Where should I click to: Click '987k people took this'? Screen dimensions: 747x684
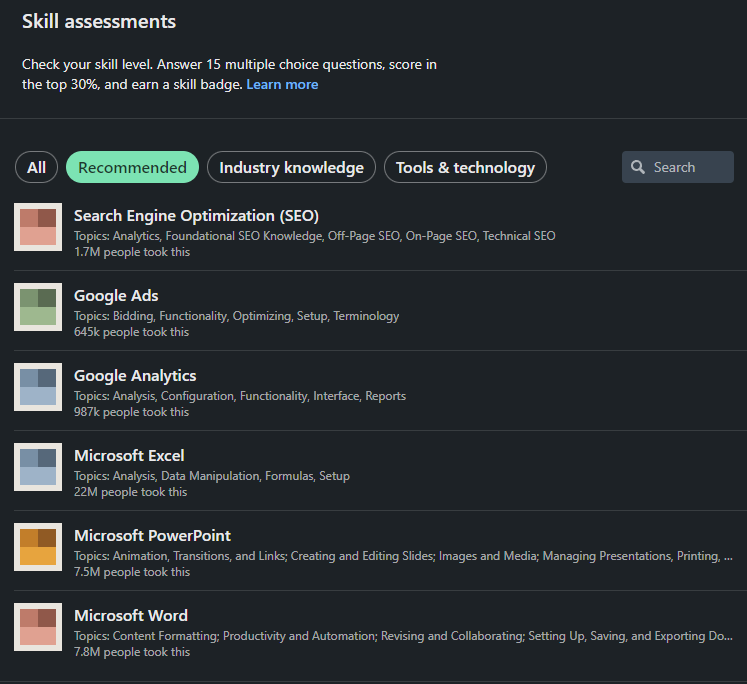coord(131,412)
